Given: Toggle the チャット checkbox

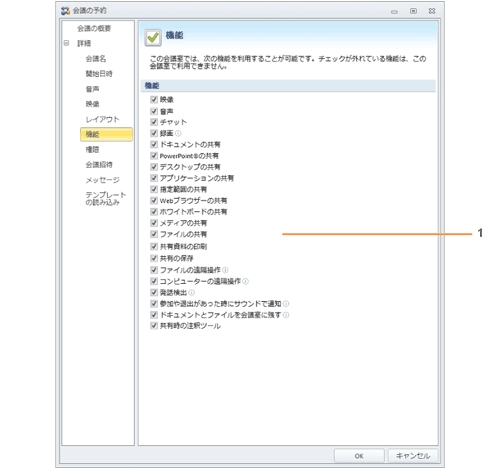Looking at the screenshot, I should 154,122.
